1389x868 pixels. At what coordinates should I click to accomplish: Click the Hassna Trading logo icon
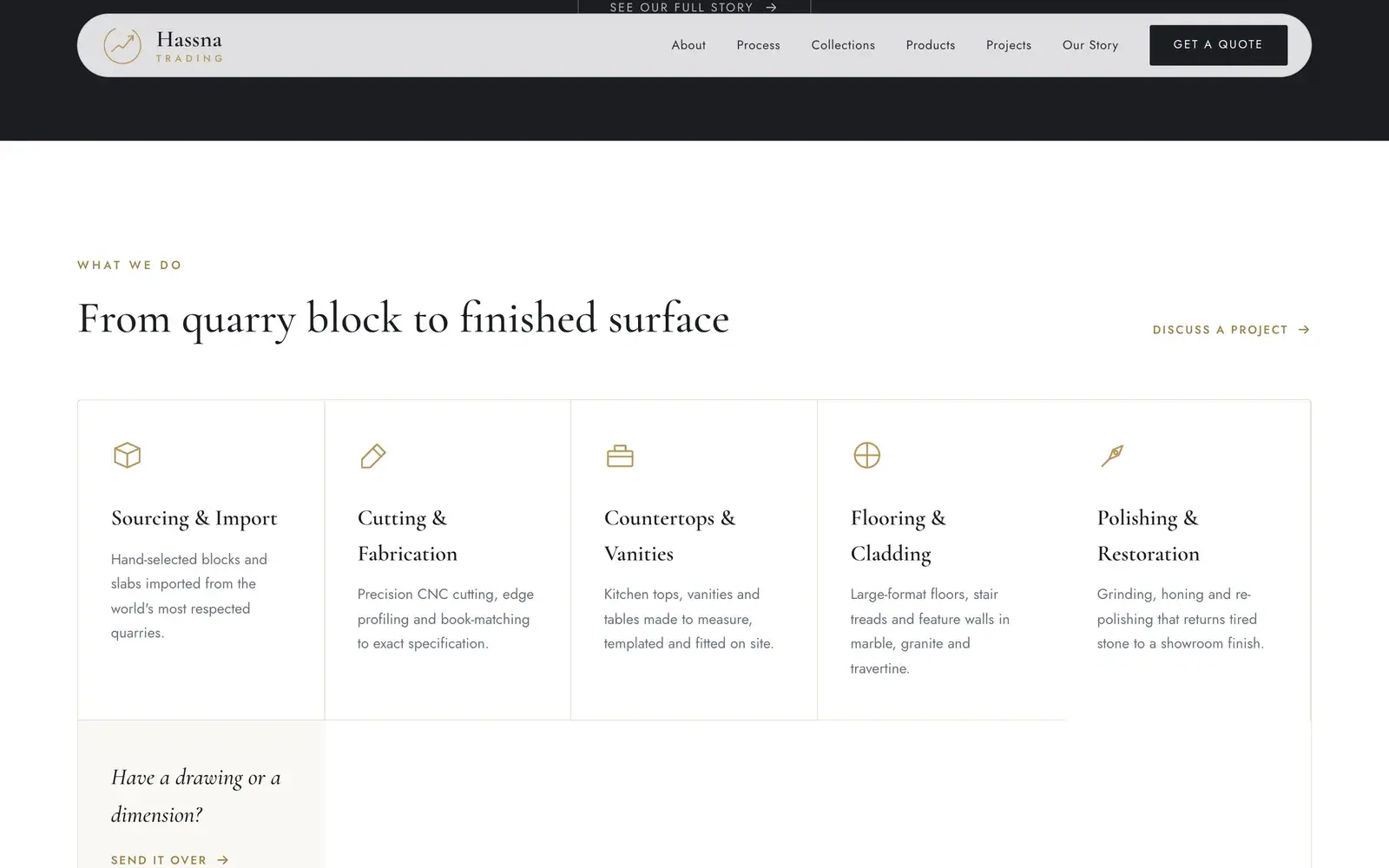(122, 45)
